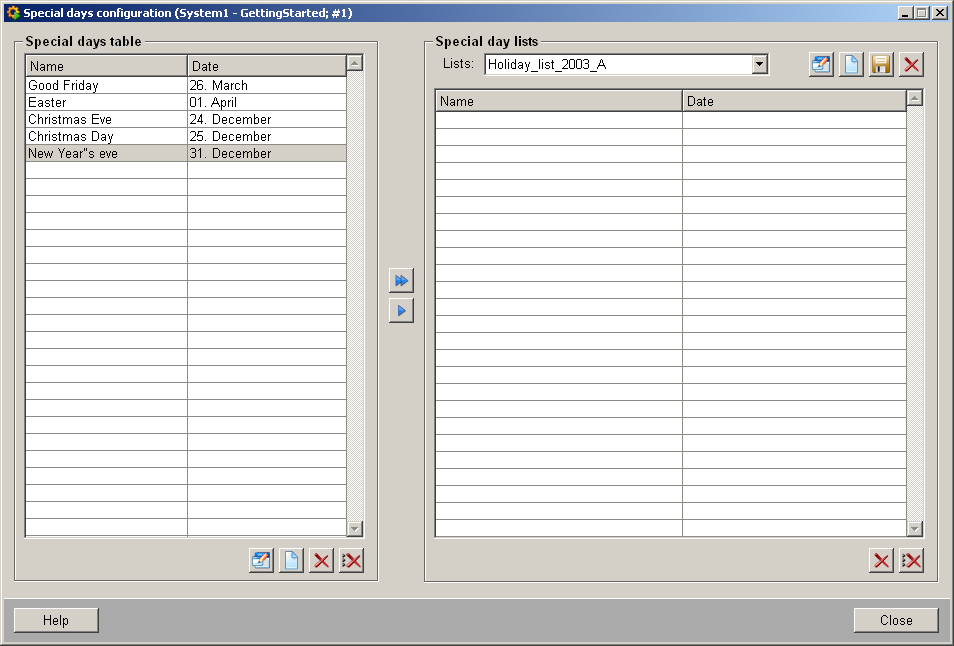Click single-arrow button to copy selected day
This screenshot has width=954, height=646.
click(x=401, y=311)
